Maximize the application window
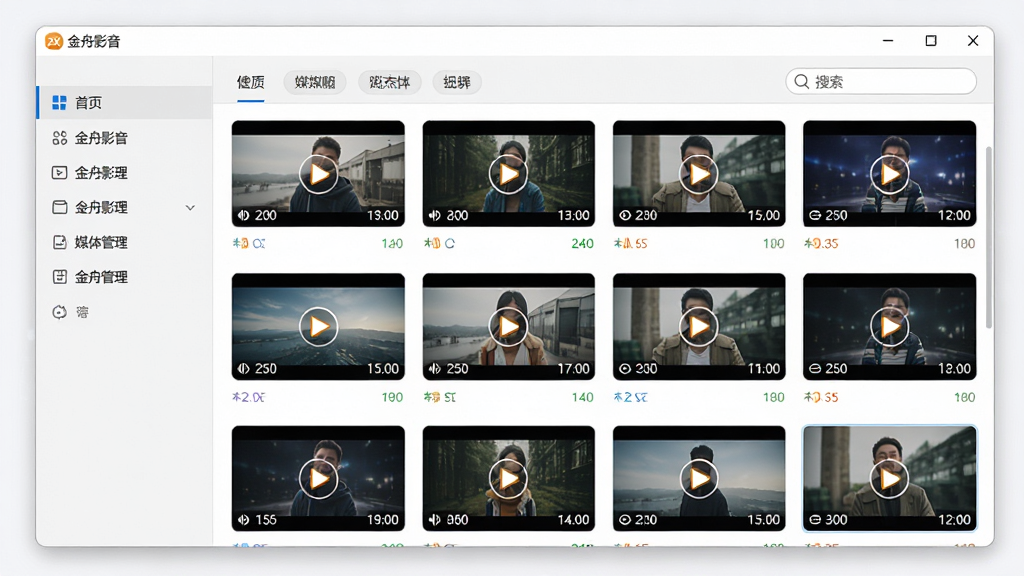The width and height of the screenshot is (1024, 576). (931, 40)
